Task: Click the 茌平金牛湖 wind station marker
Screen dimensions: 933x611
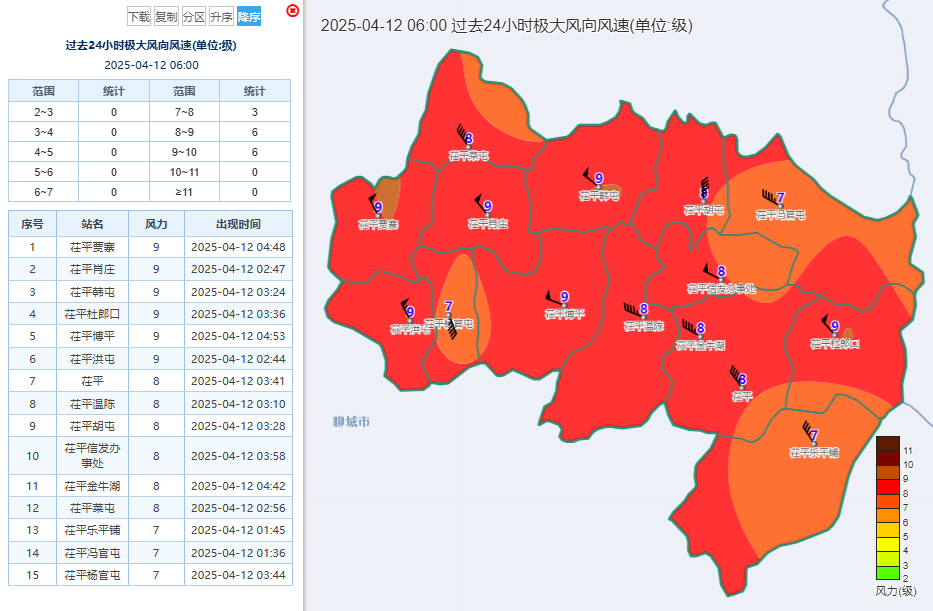Action: 700,337
